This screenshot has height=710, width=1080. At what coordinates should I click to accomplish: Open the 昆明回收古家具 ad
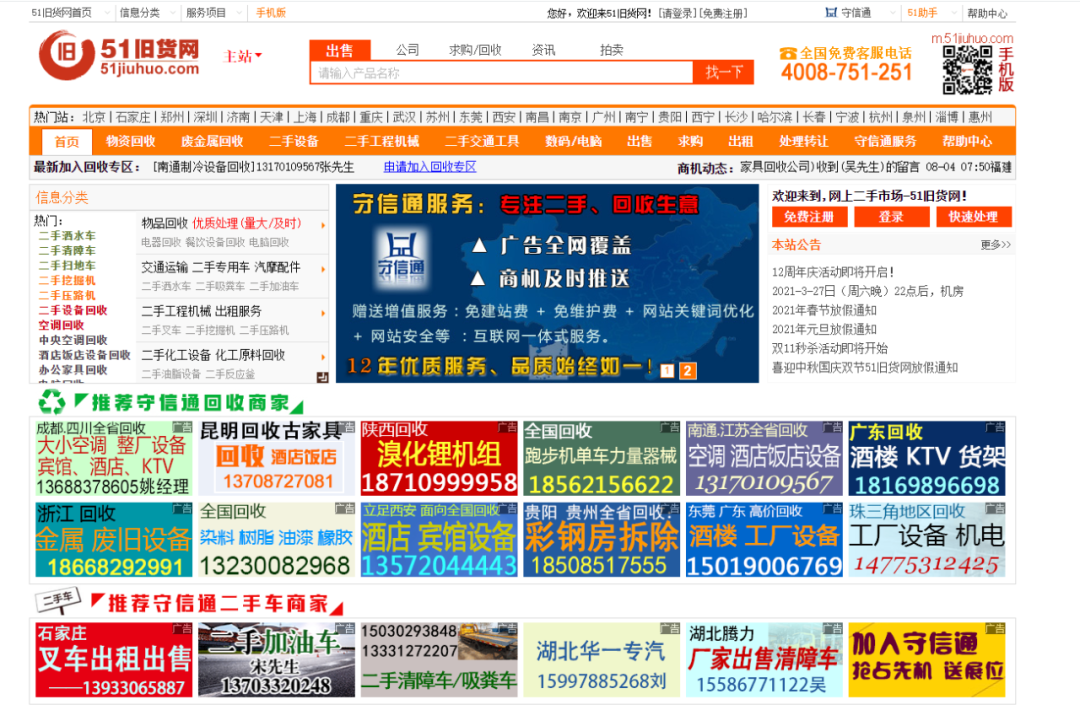coord(277,458)
